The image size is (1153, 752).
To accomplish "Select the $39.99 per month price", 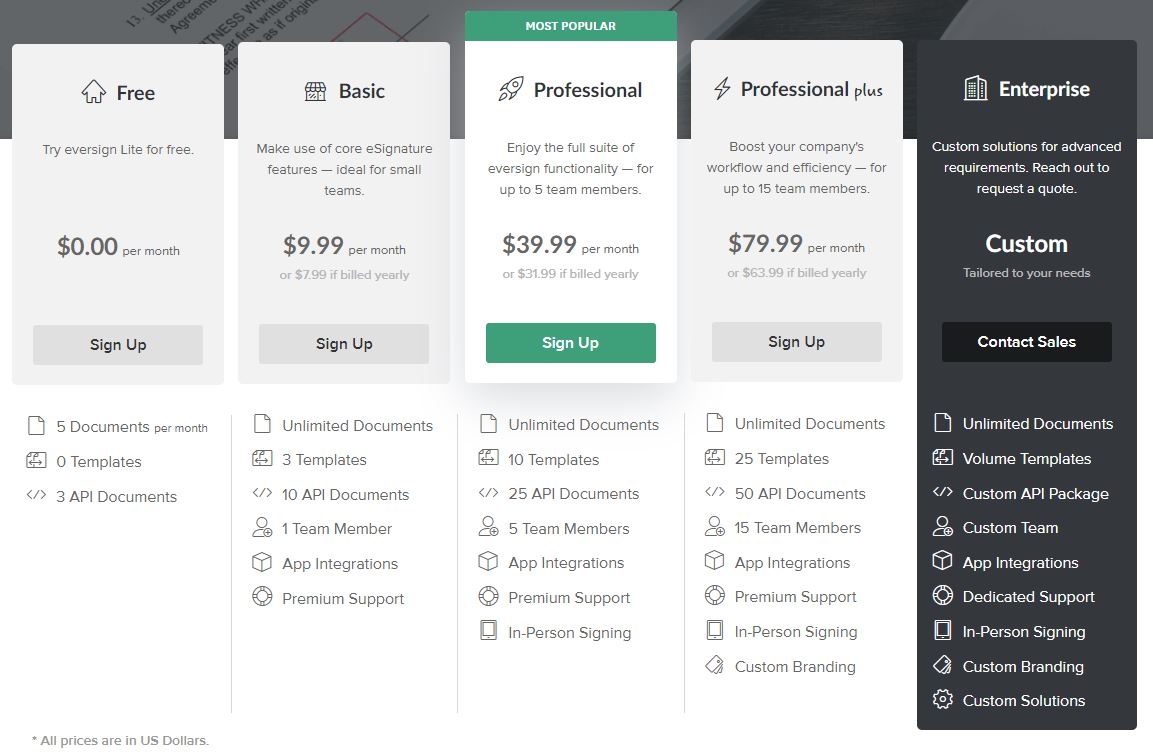I will click(x=571, y=245).
